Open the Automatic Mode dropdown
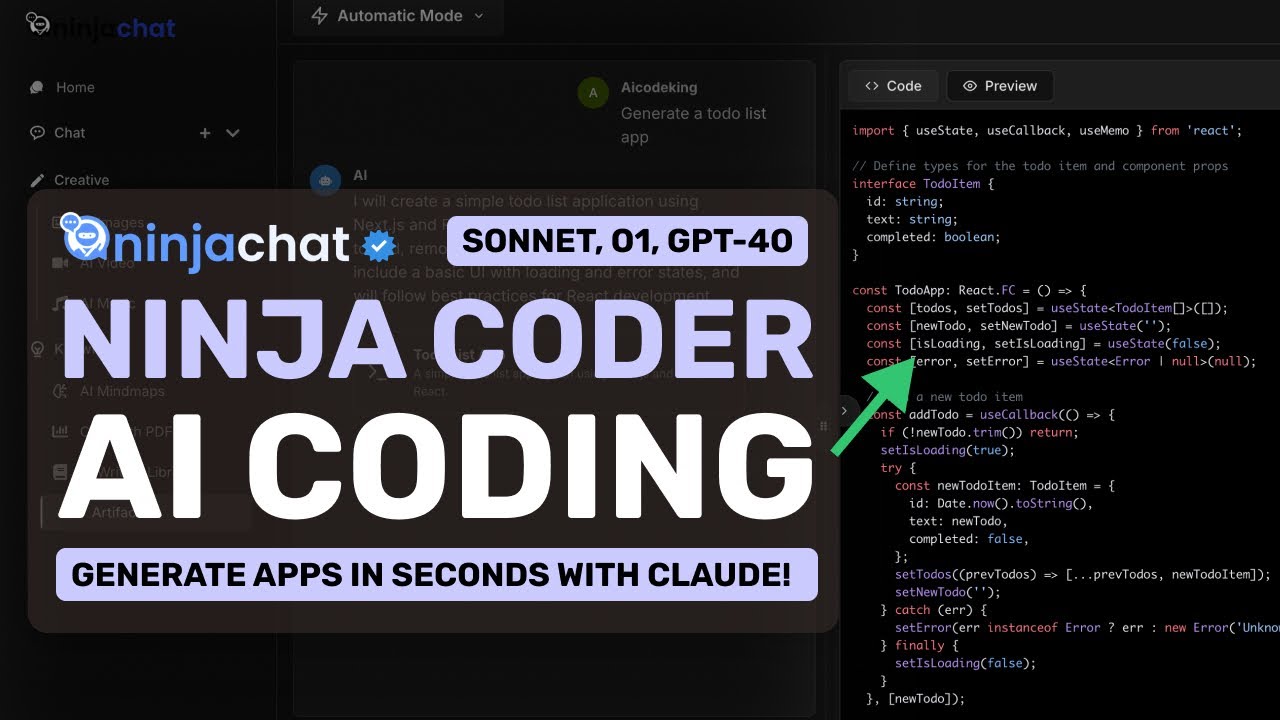This screenshot has height=720, width=1280. [398, 16]
